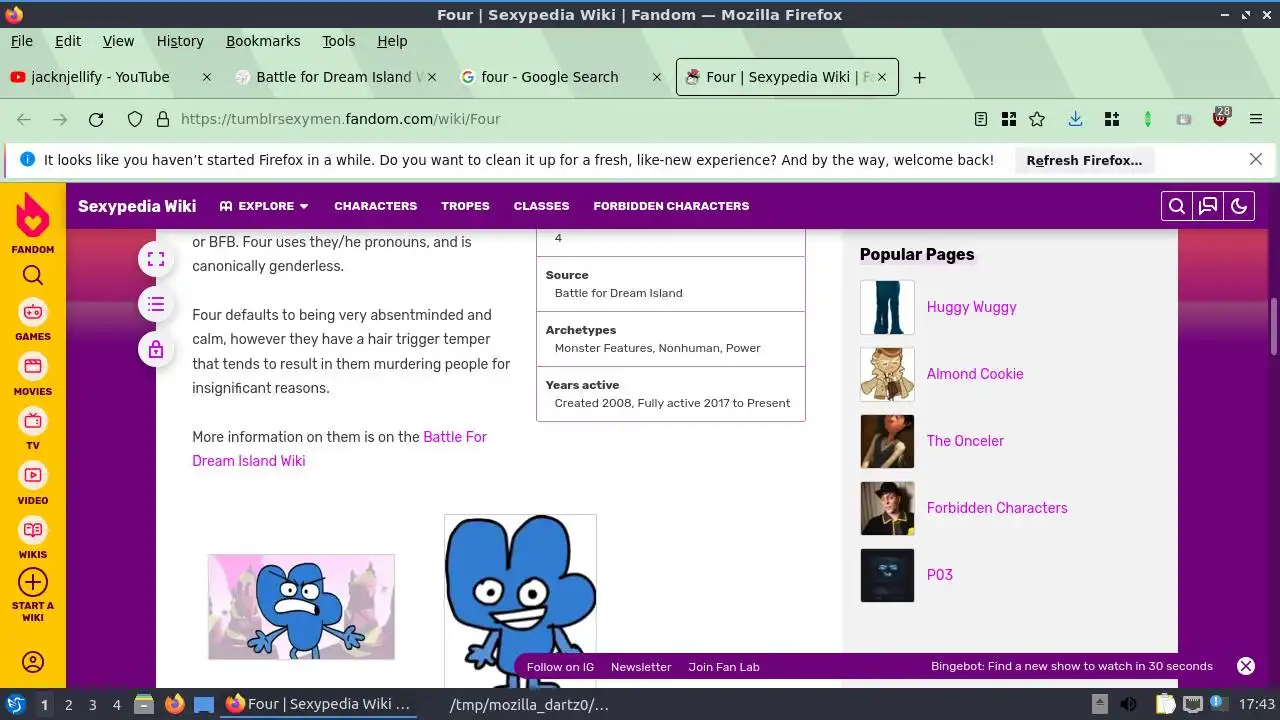1280x720 pixels.
Task: Click the page lock icon
Action: click(155, 349)
